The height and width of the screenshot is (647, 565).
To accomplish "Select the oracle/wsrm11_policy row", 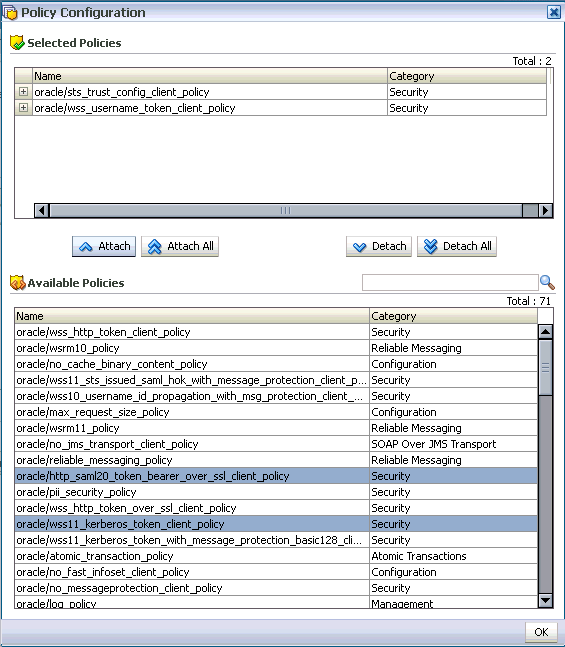I will point(276,428).
